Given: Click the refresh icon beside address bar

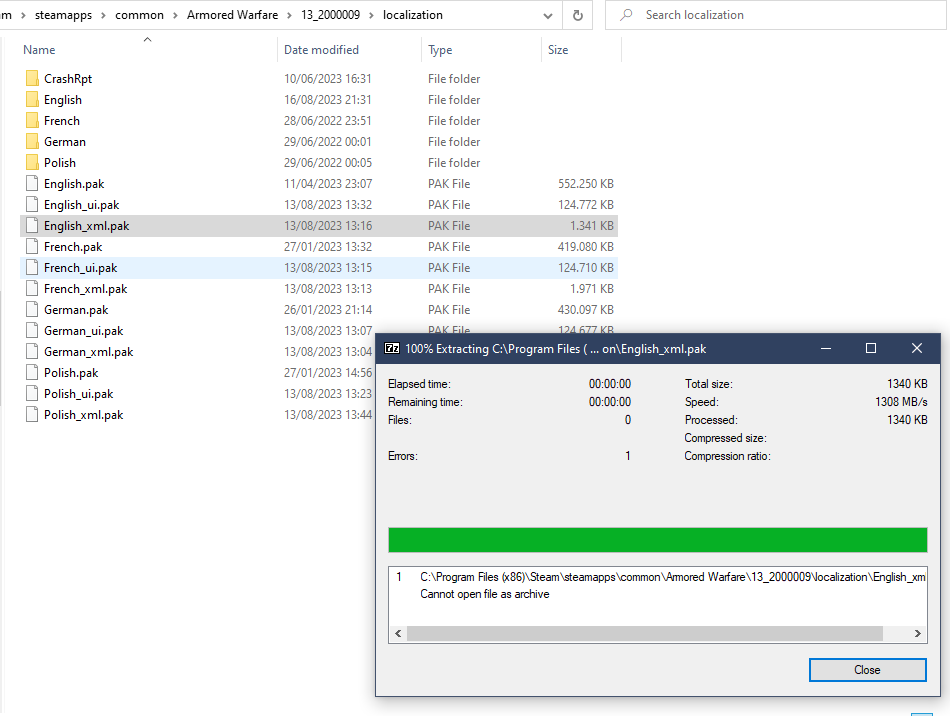Looking at the screenshot, I should 577,16.
